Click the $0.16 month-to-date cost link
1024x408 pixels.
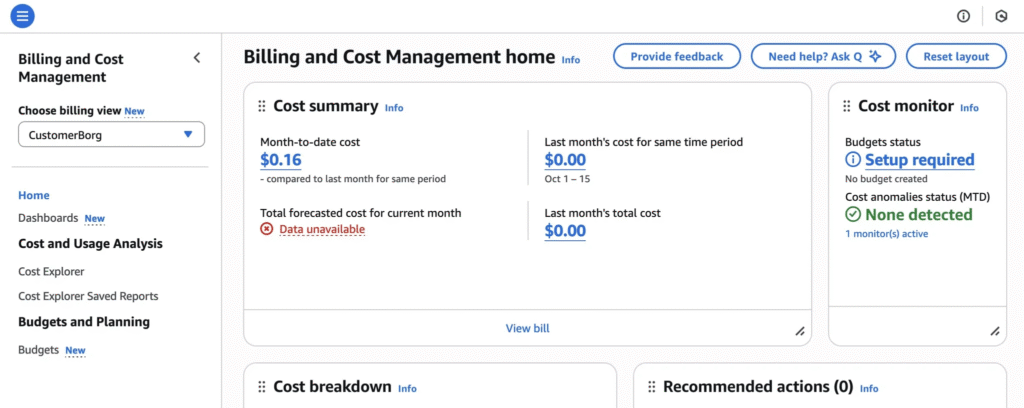tap(281, 159)
